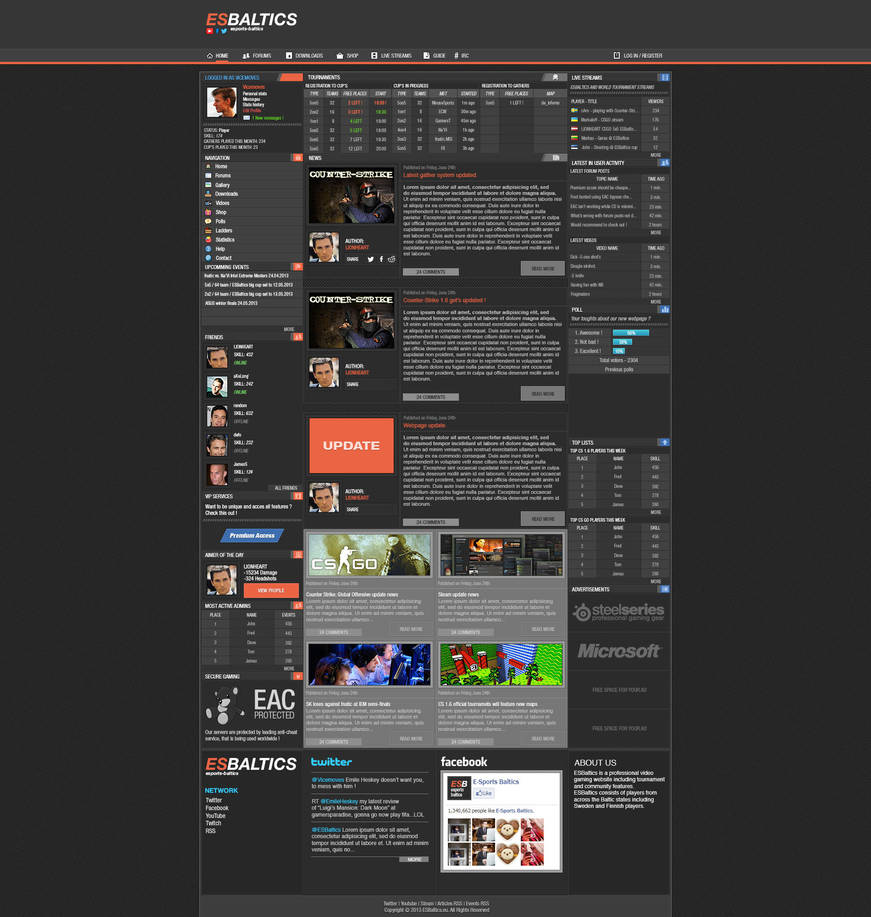Click the Awesome poll result bar
The image size is (871, 917).
point(631,333)
